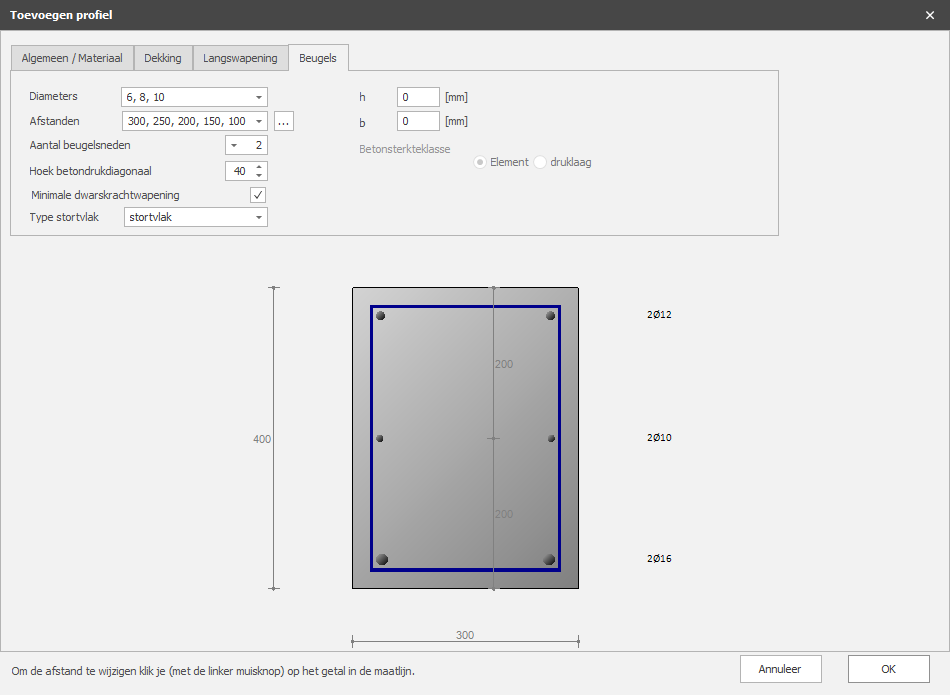Click the h dimension input field
This screenshot has height=695, width=950.
[x=418, y=97]
